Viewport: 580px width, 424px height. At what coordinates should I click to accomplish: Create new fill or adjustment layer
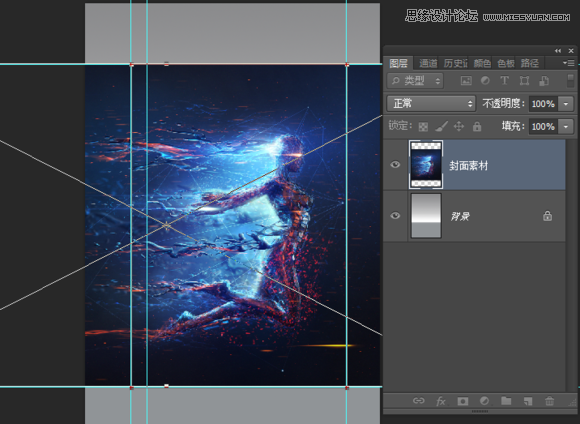484,401
